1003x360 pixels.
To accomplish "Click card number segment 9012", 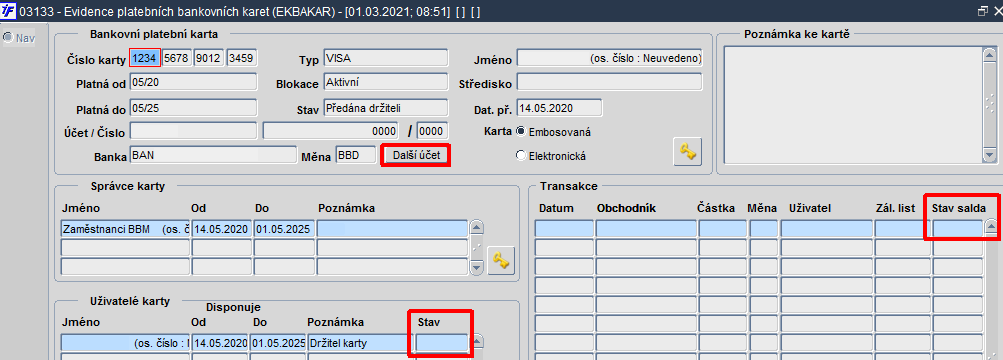I will pos(209,58).
